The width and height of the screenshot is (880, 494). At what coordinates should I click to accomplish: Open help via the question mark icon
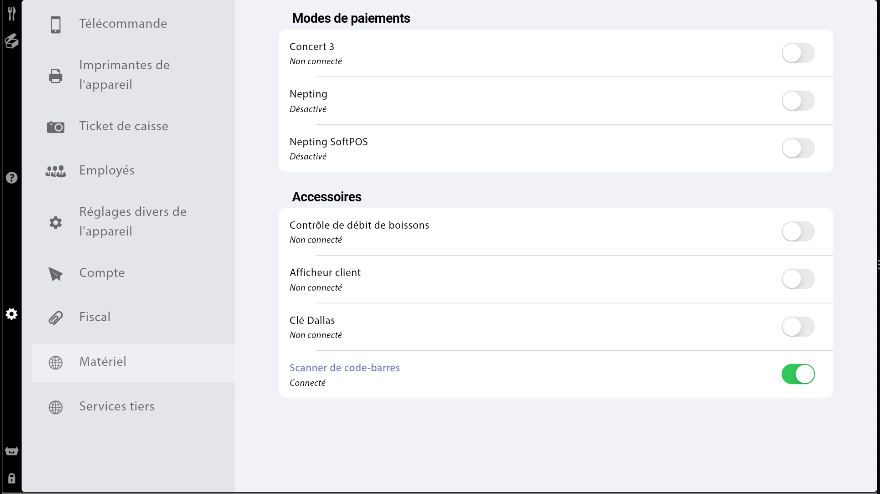coord(12,178)
